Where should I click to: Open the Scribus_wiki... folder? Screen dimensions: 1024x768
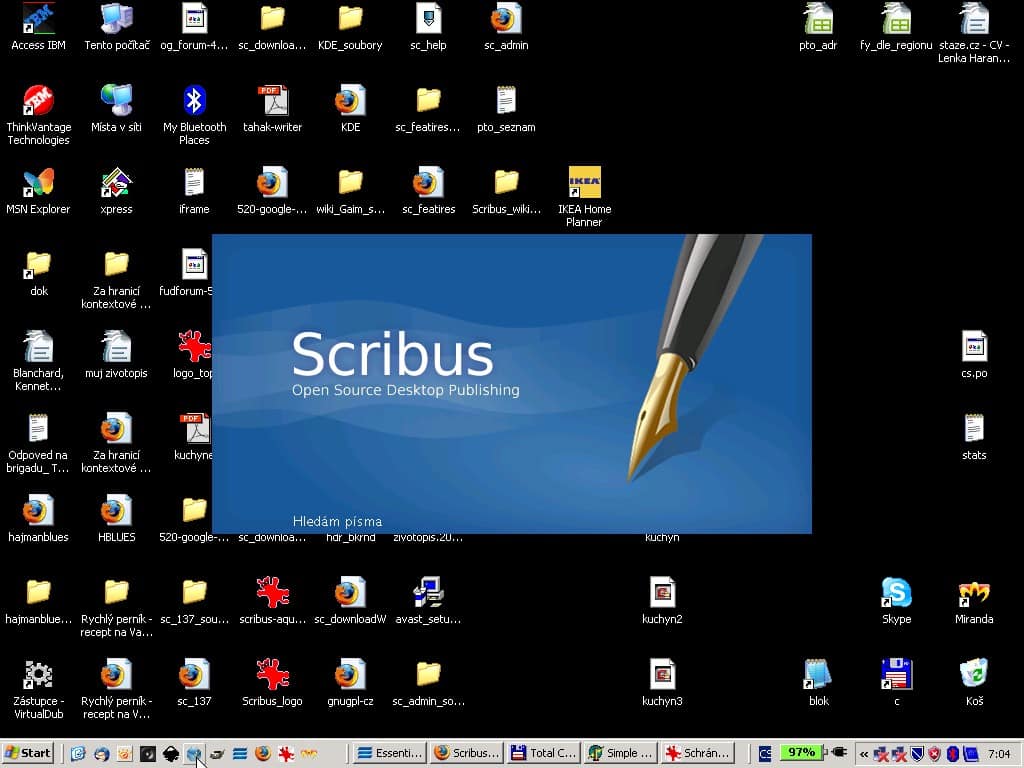(x=506, y=190)
